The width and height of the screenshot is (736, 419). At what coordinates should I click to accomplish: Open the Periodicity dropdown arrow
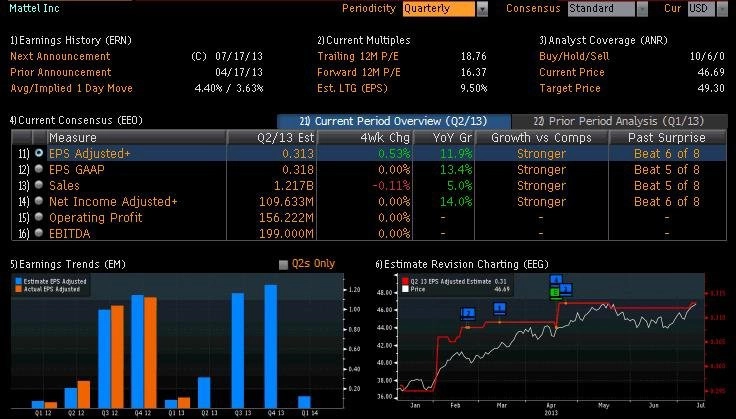482,8
